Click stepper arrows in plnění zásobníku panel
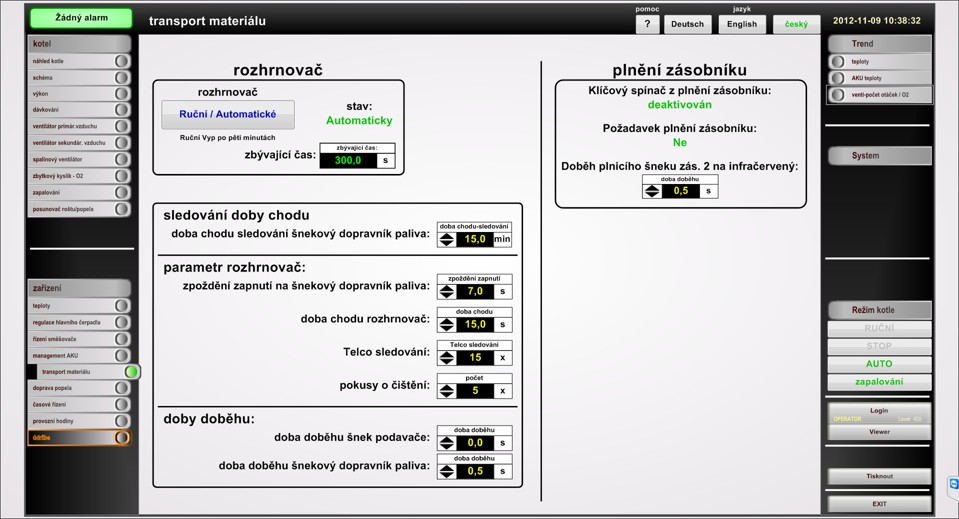Viewport: 959px width, 519px height. pyautogui.click(x=653, y=191)
